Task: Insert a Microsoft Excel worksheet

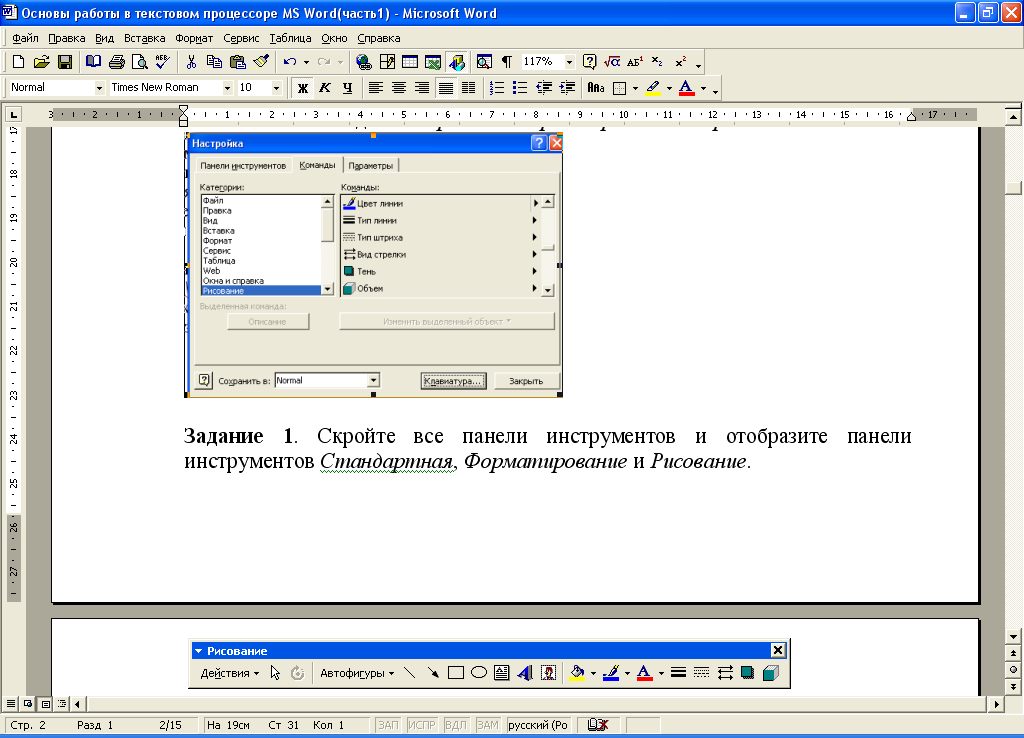Action: [x=433, y=62]
